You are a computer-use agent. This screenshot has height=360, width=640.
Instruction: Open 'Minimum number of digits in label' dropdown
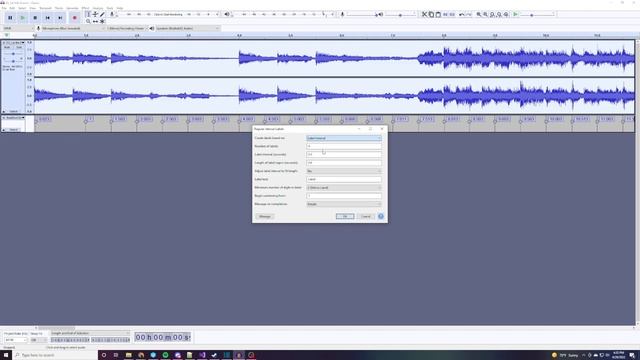pyautogui.click(x=344, y=188)
